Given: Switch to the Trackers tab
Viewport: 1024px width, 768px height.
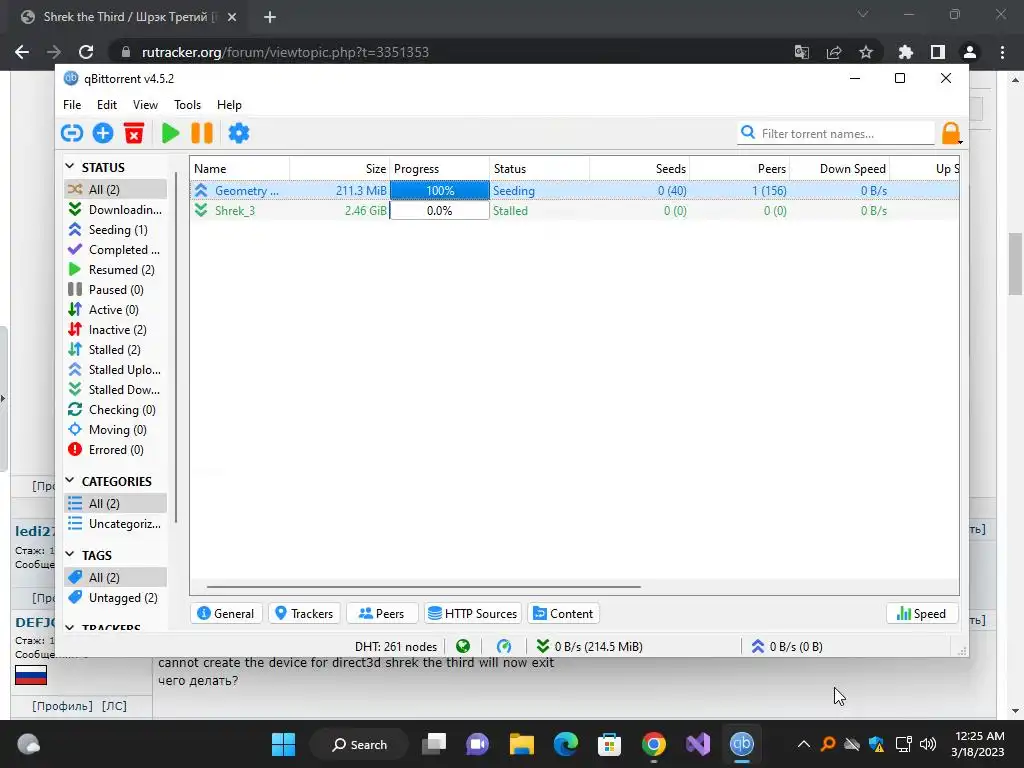Looking at the screenshot, I should click(304, 614).
